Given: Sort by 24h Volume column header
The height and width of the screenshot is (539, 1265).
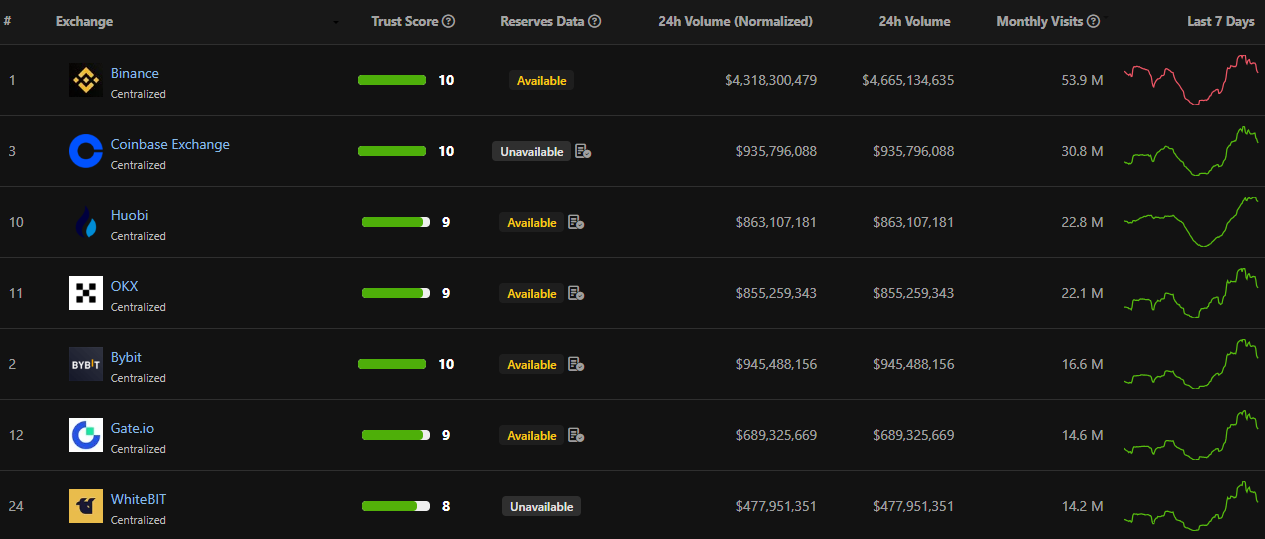Looking at the screenshot, I should tap(914, 21).
